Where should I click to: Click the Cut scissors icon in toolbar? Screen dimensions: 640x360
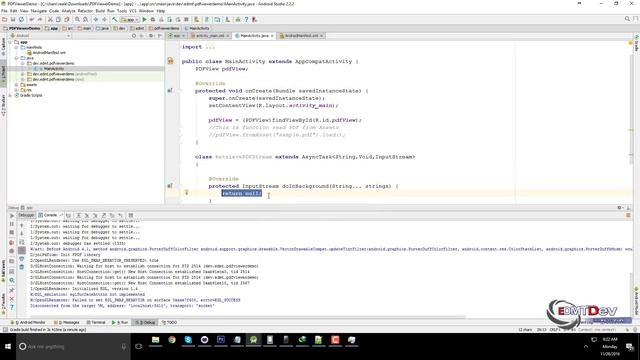[x=50, y=20]
